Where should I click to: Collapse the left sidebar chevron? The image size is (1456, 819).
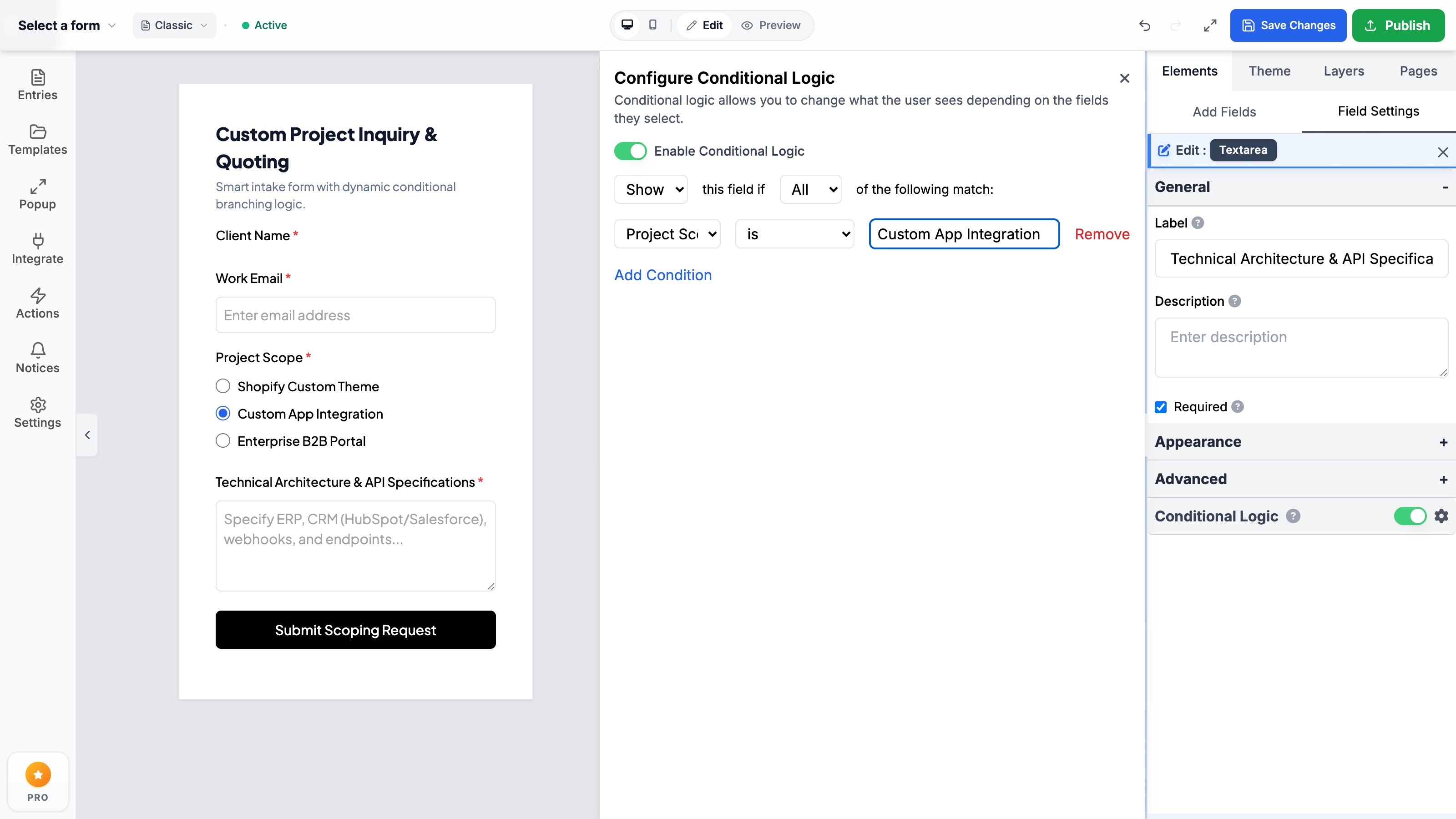pyautogui.click(x=87, y=435)
